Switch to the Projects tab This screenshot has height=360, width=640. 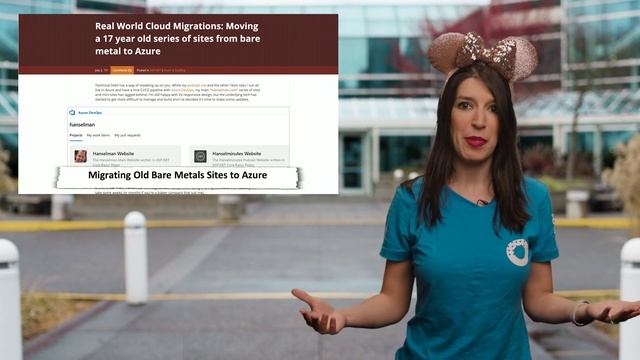tap(76, 135)
